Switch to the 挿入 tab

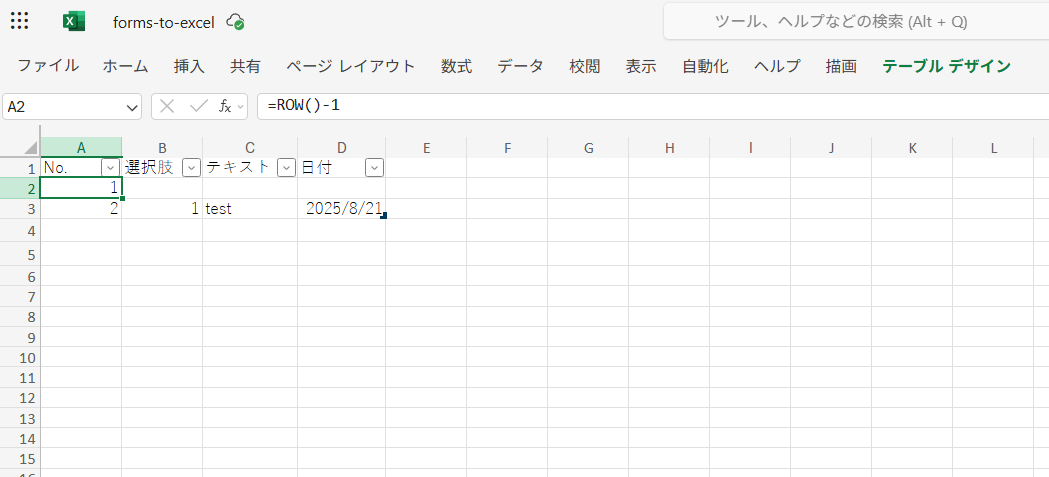point(189,66)
